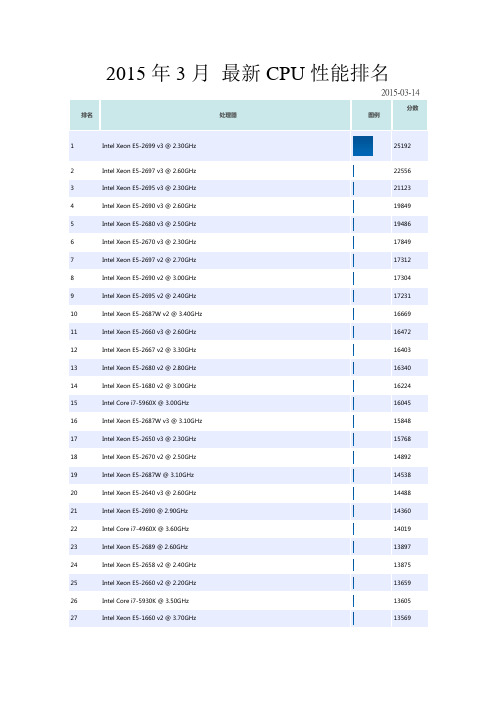496x702 pixels.
Task: Select Intel Xeon E5-2697 v3 @ 2.60GHz entry
Action: pos(149,171)
